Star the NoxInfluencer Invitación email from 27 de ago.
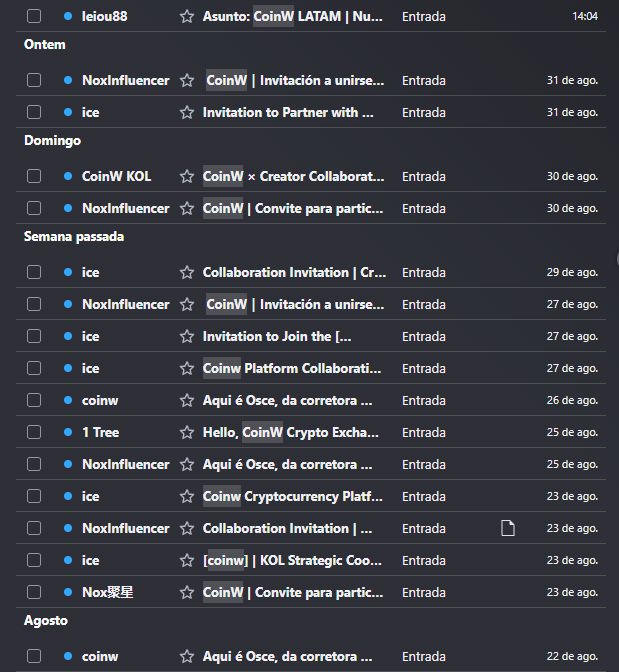 (187, 304)
